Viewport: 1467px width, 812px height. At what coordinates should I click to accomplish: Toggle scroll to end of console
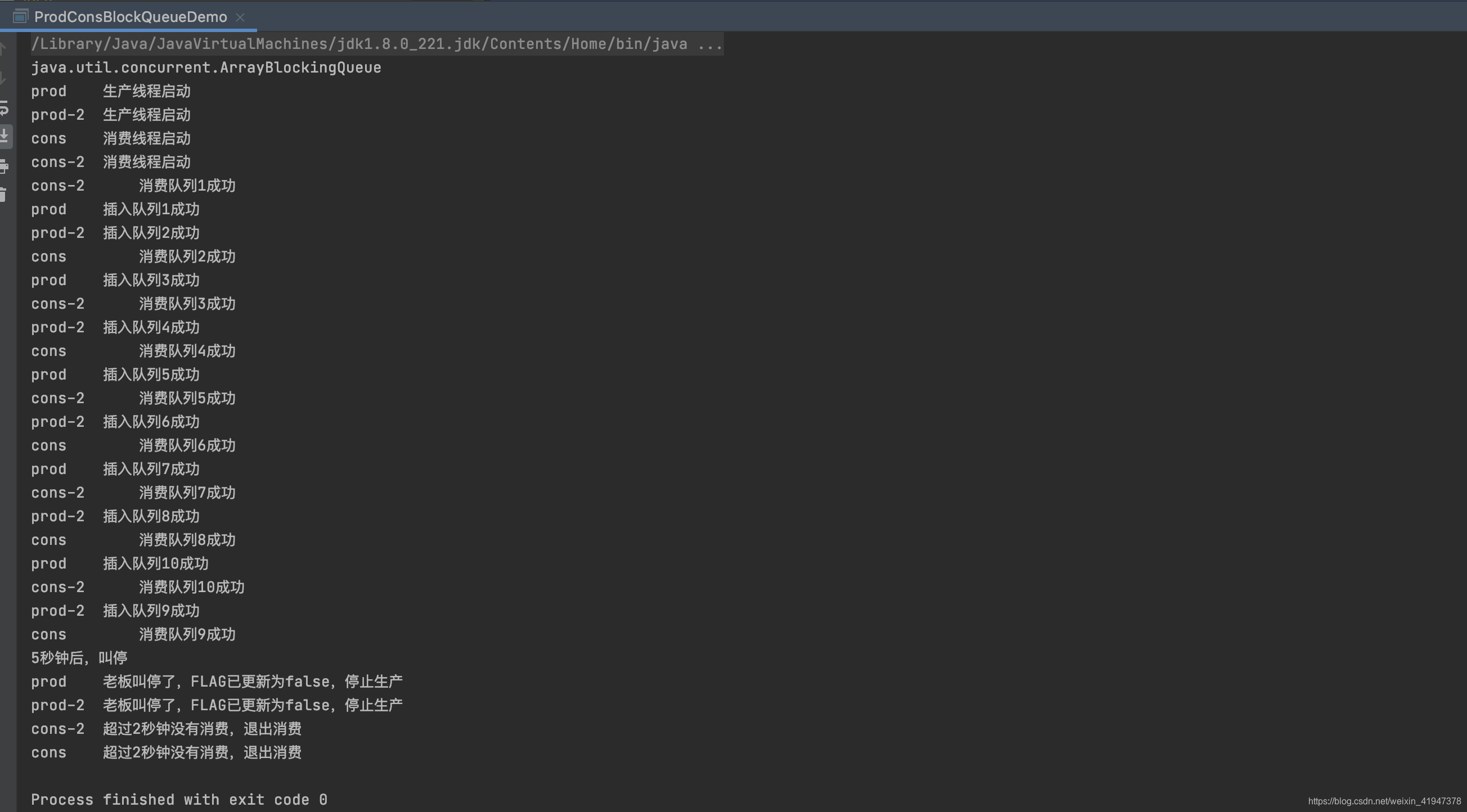[x=4, y=137]
